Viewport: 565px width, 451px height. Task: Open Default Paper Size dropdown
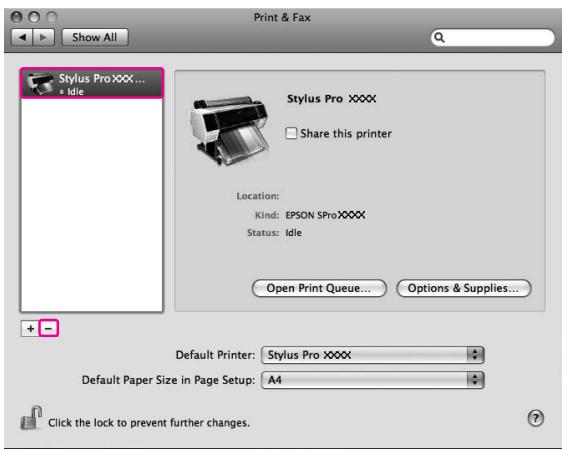[x=373, y=380]
